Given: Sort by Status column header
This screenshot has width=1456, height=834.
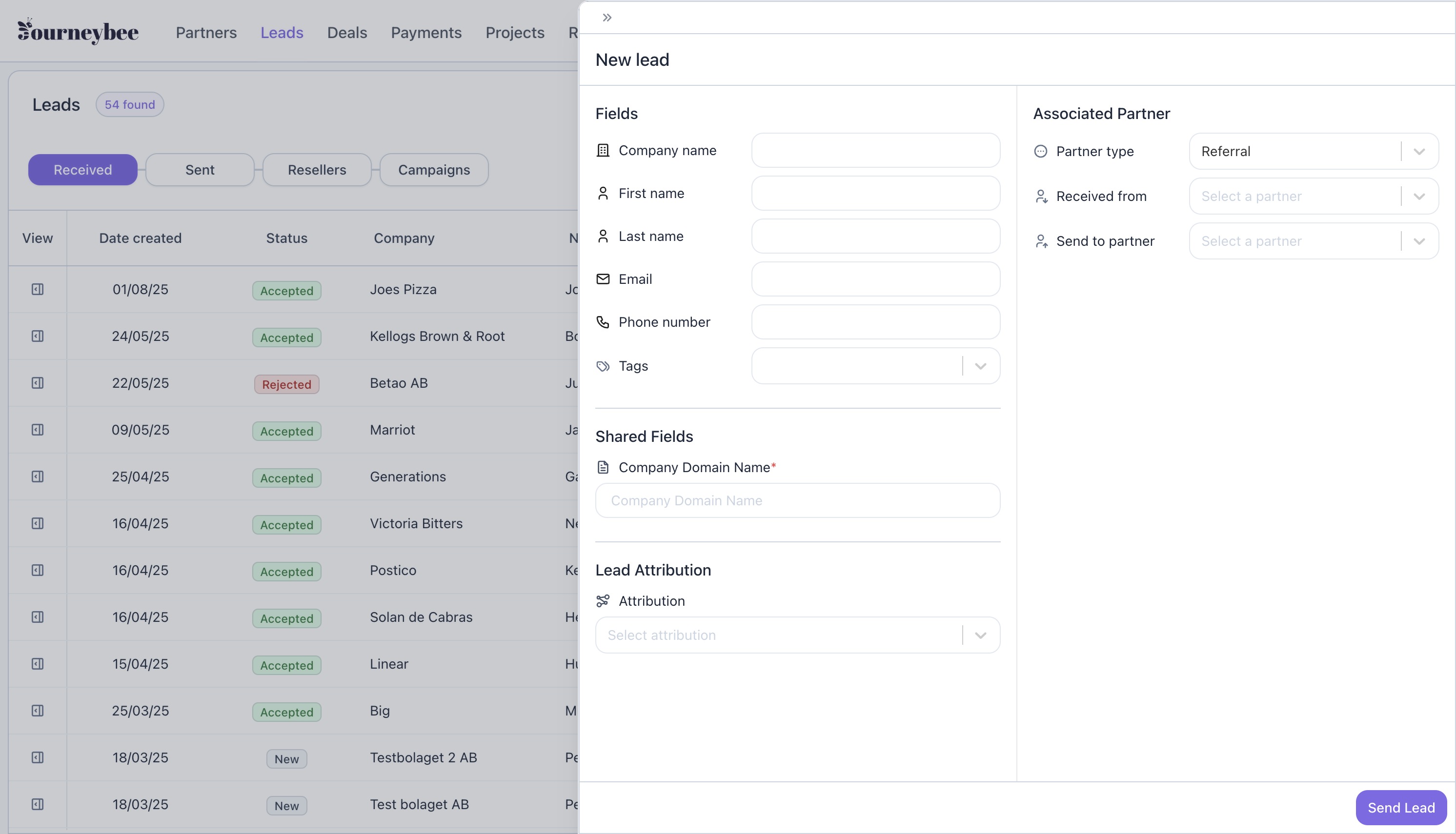Looking at the screenshot, I should coord(286,238).
